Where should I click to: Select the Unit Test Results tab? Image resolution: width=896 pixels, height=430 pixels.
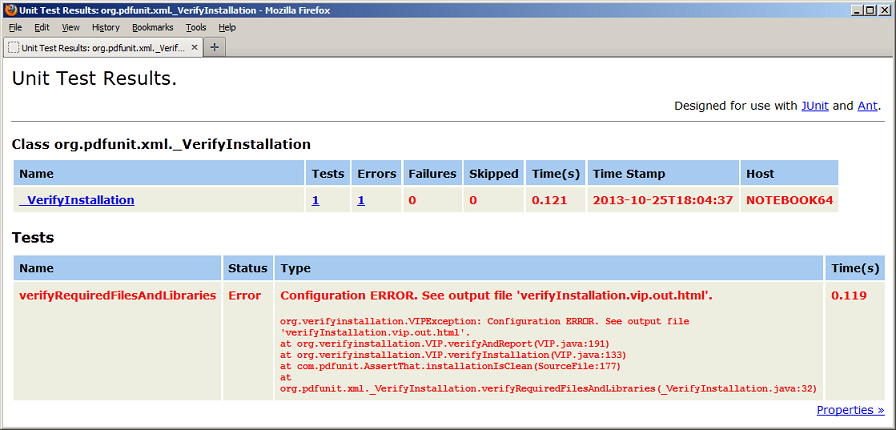pos(100,47)
